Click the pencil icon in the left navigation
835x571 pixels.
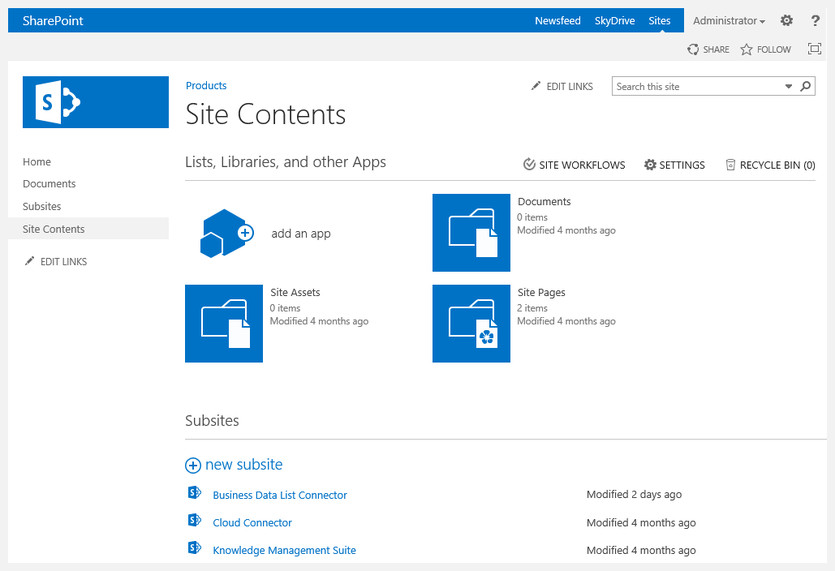pyautogui.click(x=29, y=261)
